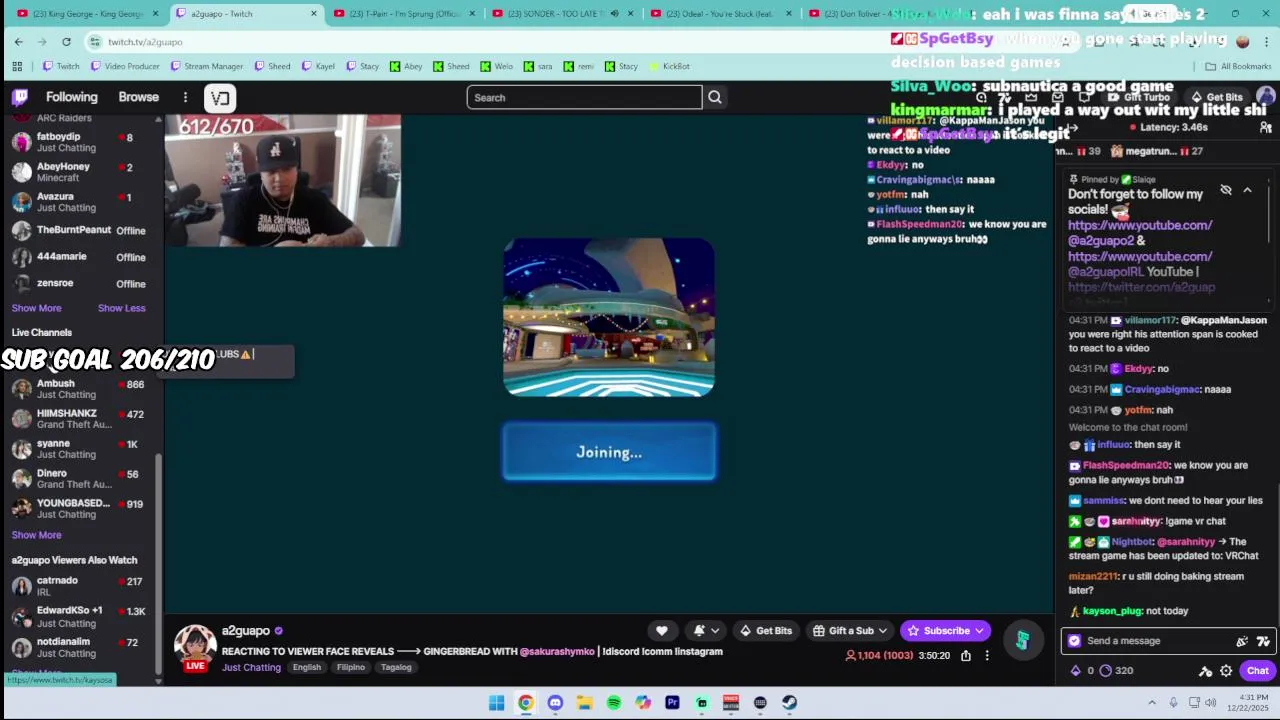Open Discord from the taskbar
1280x720 pixels.
555,703
